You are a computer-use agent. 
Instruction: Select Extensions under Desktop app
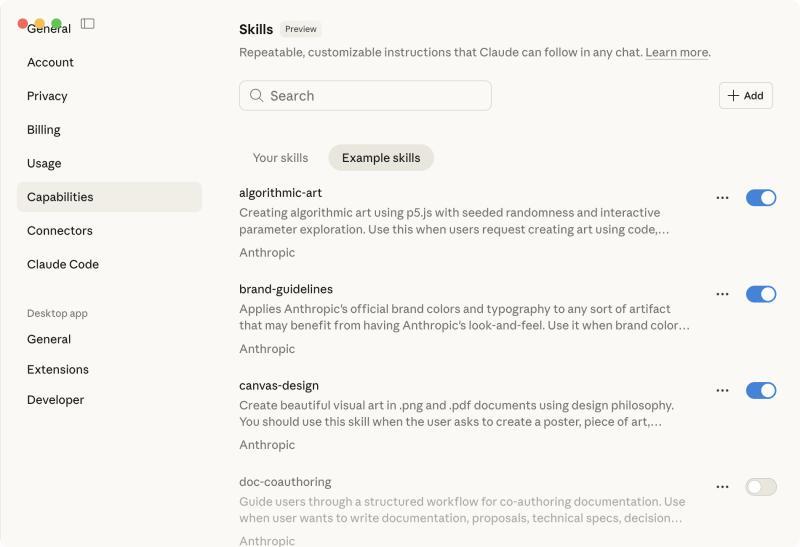pyautogui.click(x=58, y=370)
